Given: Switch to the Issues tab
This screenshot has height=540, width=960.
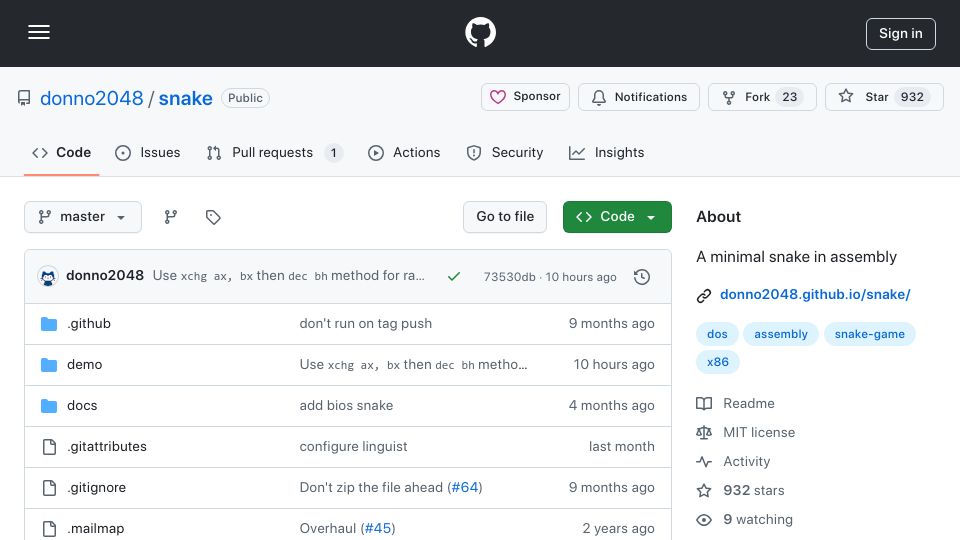Looking at the screenshot, I should [x=148, y=152].
